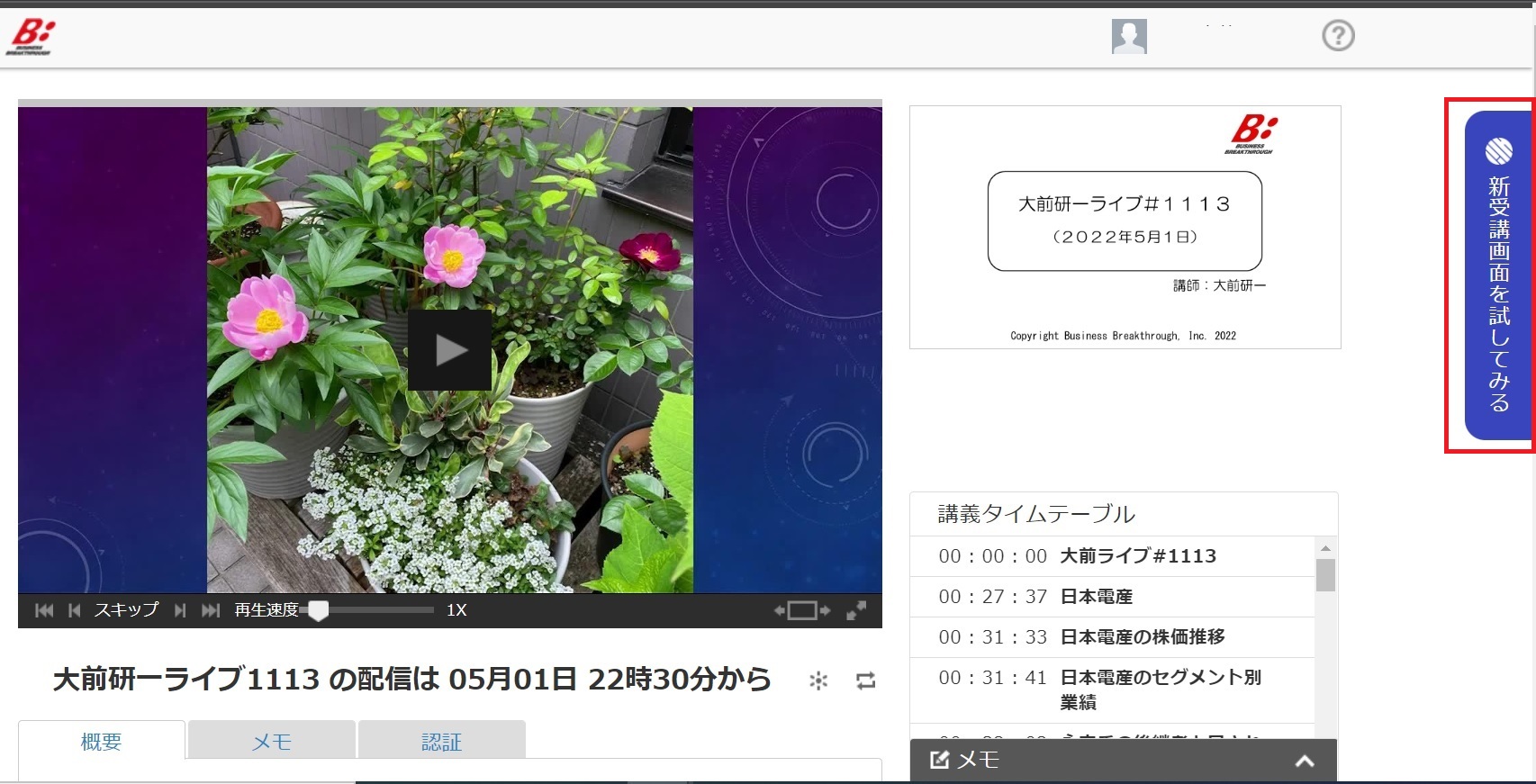Click the user profile avatar

(x=1129, y=36)
